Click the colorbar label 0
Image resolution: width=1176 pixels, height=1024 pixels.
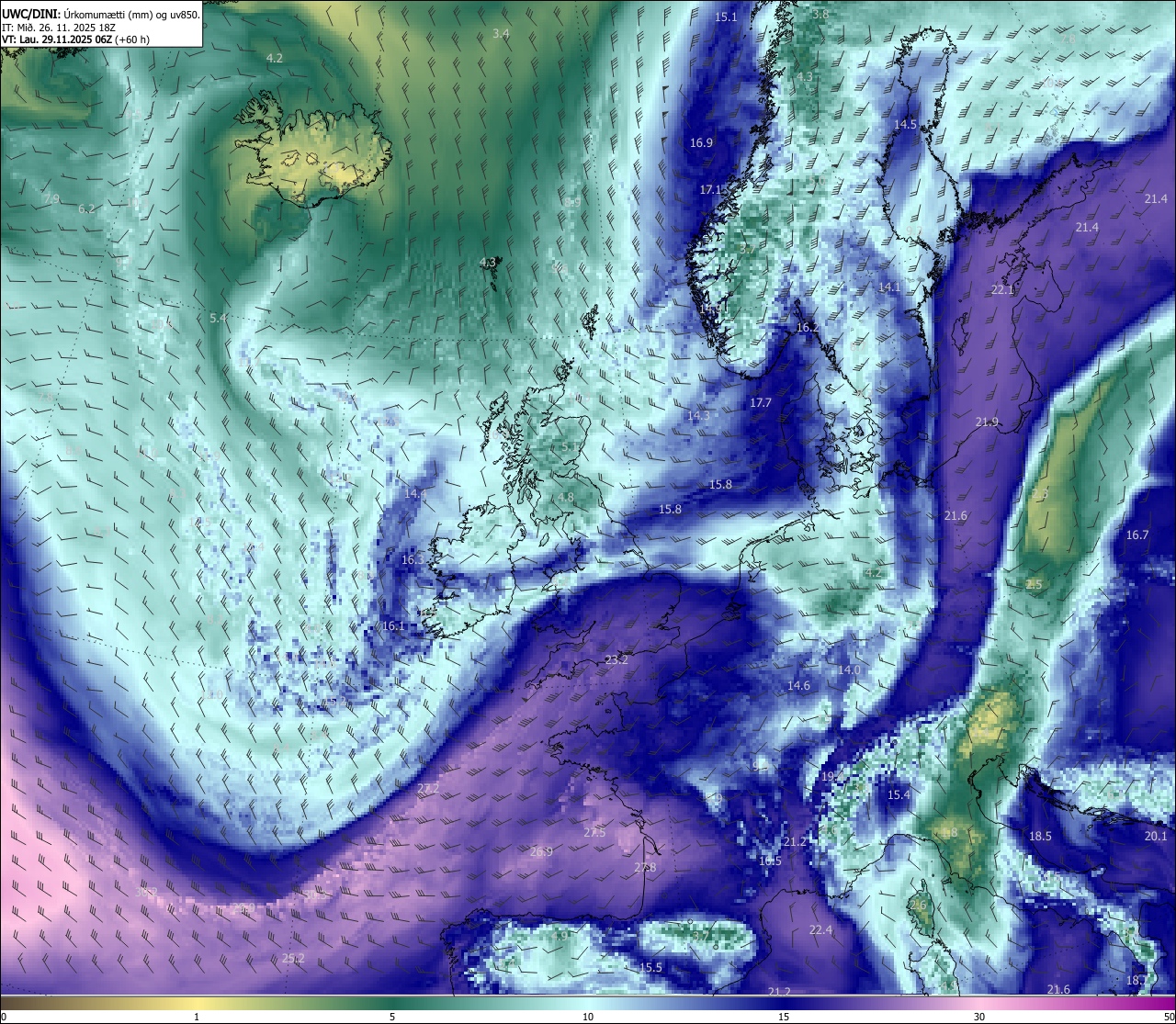tap(4, 1017)
